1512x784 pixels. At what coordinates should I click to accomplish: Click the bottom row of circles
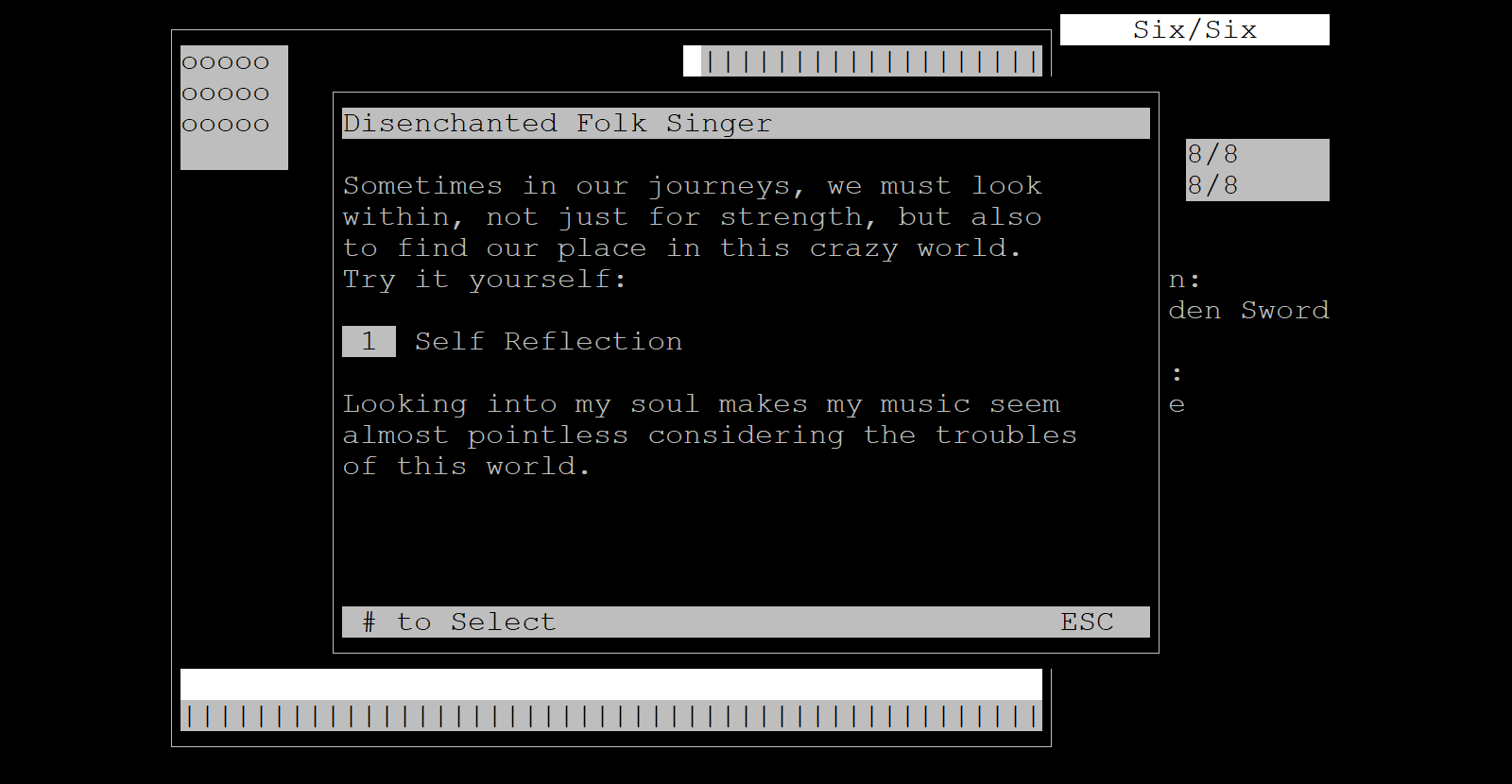[x=226, y=125]
